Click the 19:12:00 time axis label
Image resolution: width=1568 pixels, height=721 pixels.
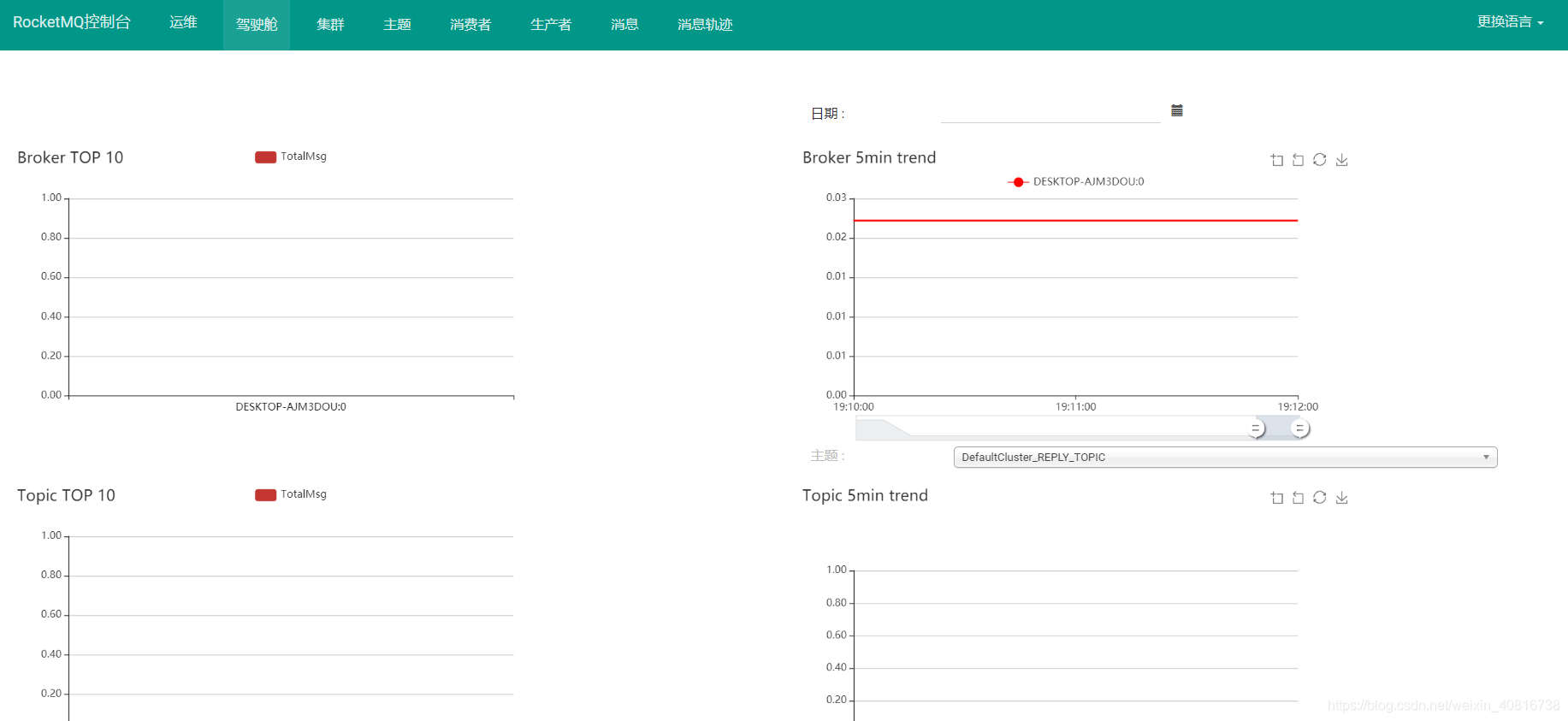pos(1298,407)
